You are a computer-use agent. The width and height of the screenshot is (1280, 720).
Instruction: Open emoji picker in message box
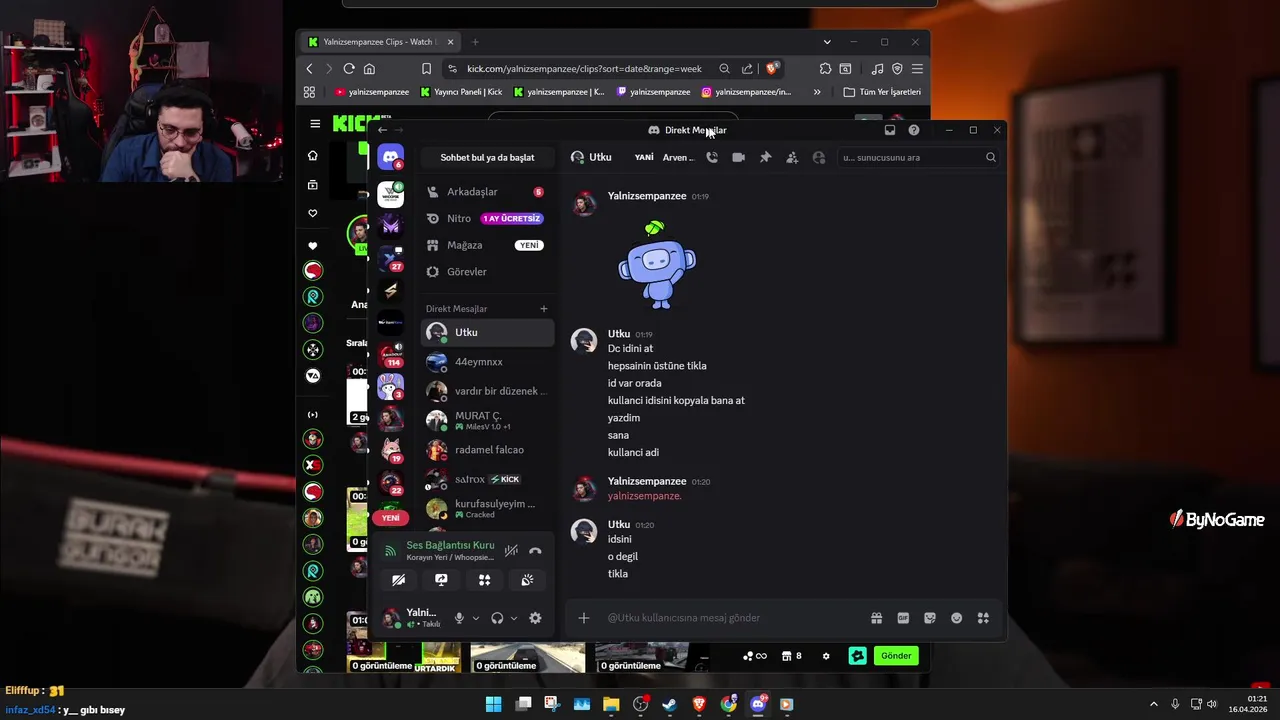(956, 618)
